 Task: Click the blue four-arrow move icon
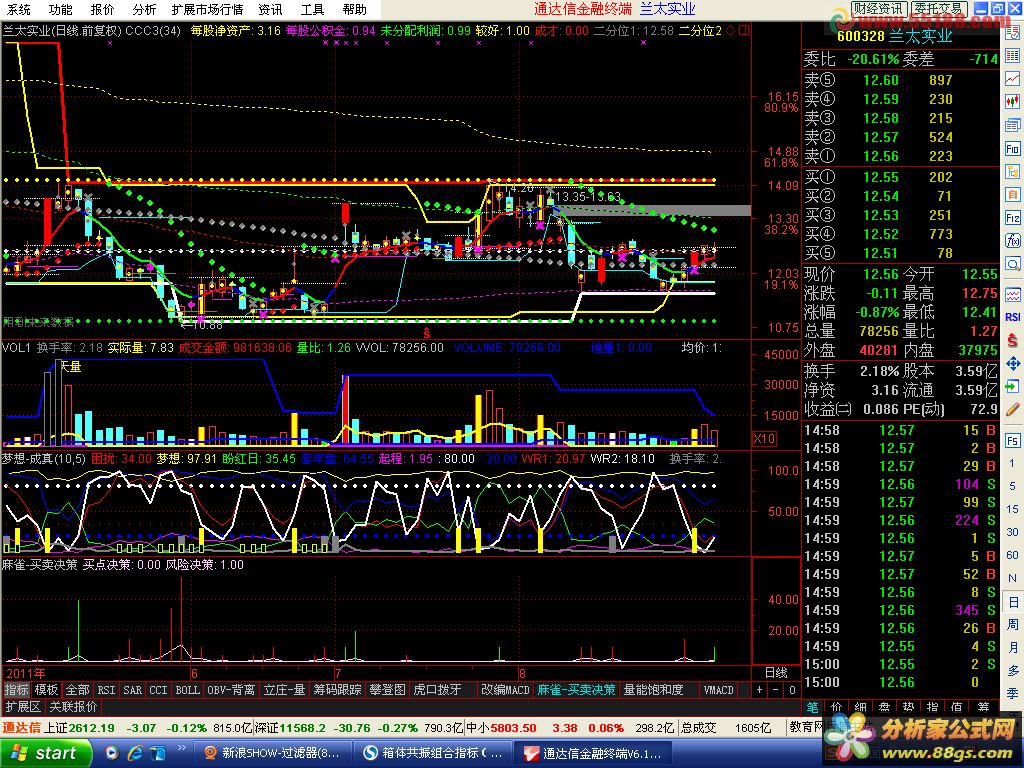[x=1013, y=363]
